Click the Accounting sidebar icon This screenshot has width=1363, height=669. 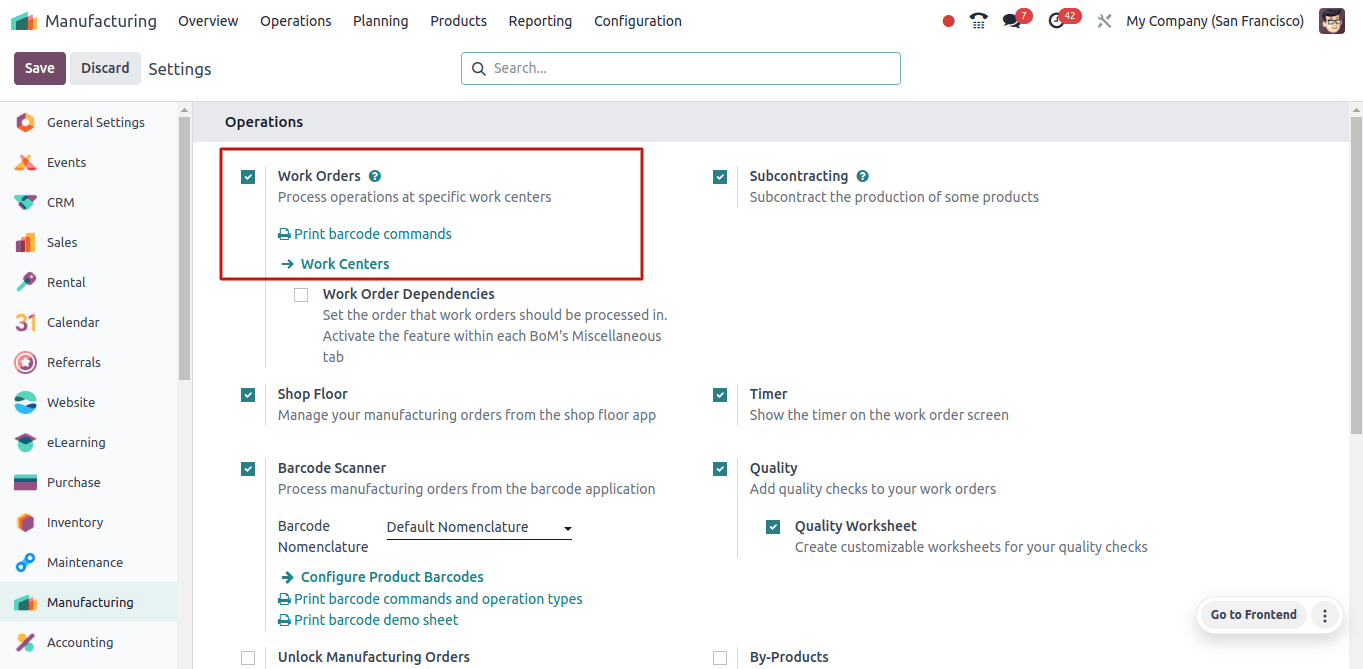(26, 642)
